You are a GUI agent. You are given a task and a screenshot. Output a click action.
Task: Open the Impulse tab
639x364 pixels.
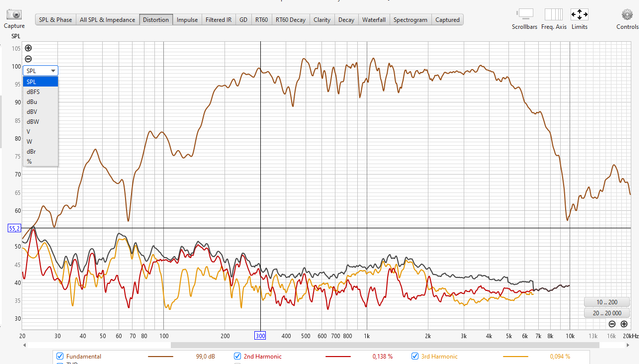pos(187,20)
